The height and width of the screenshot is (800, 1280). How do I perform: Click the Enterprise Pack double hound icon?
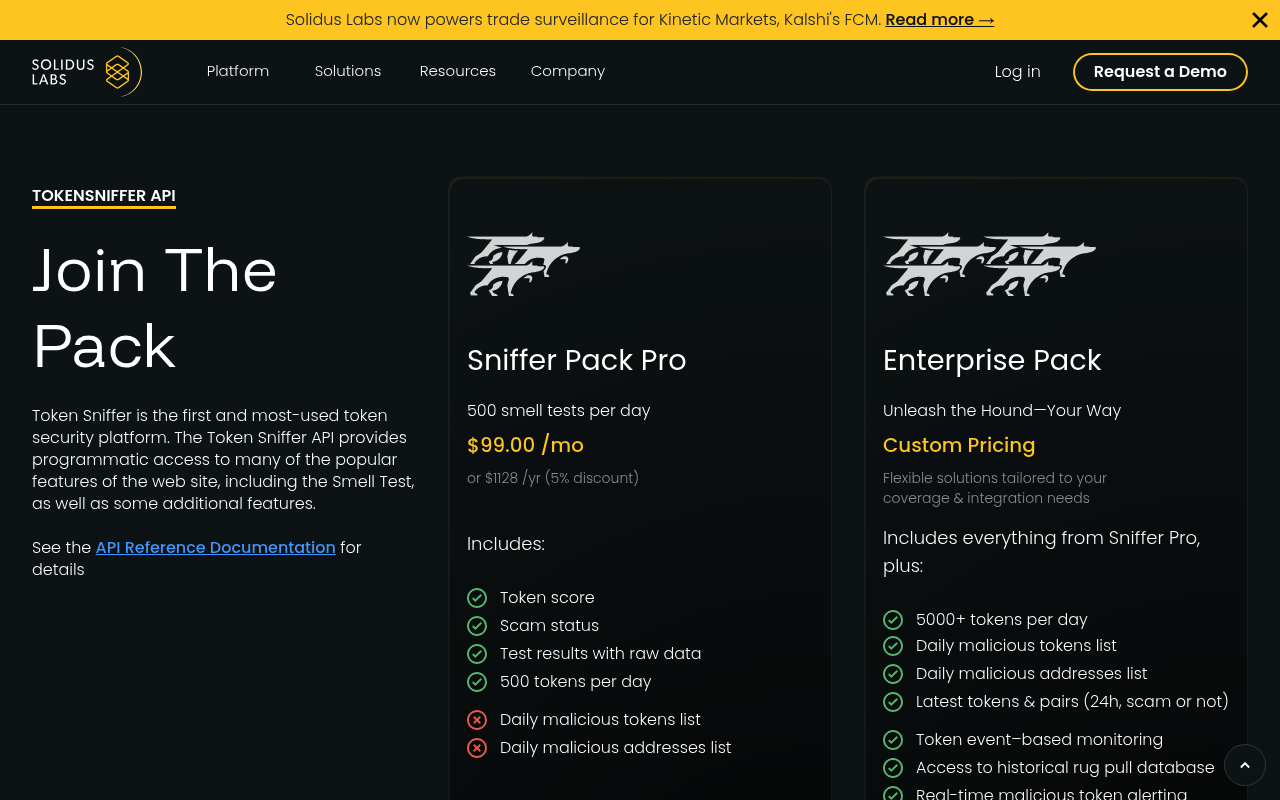pyautogui.click(x=989, y=265)
